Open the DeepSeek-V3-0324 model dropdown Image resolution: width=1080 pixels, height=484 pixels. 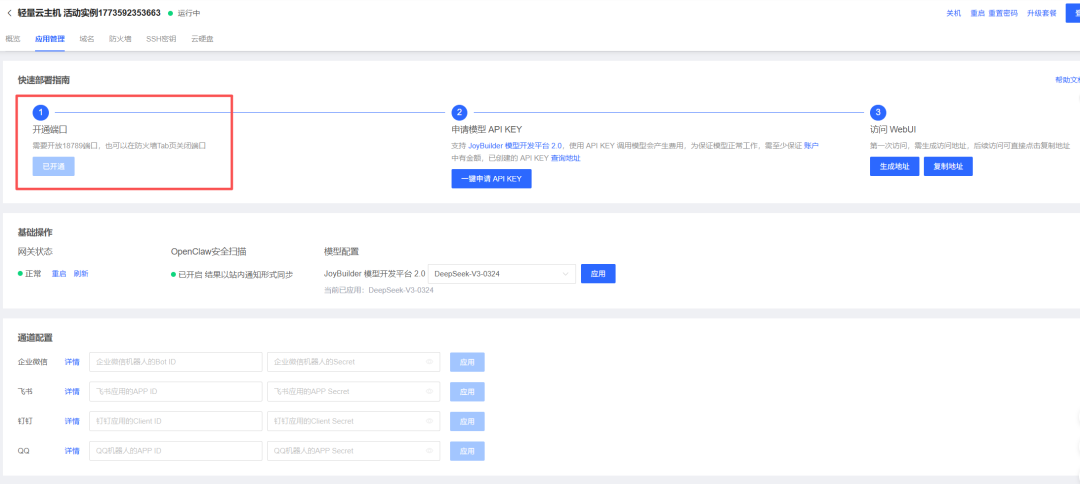click(x=501, y=274)
